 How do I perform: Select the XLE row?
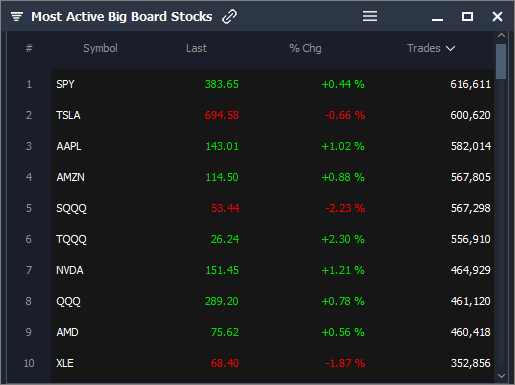tap(272, 363)
